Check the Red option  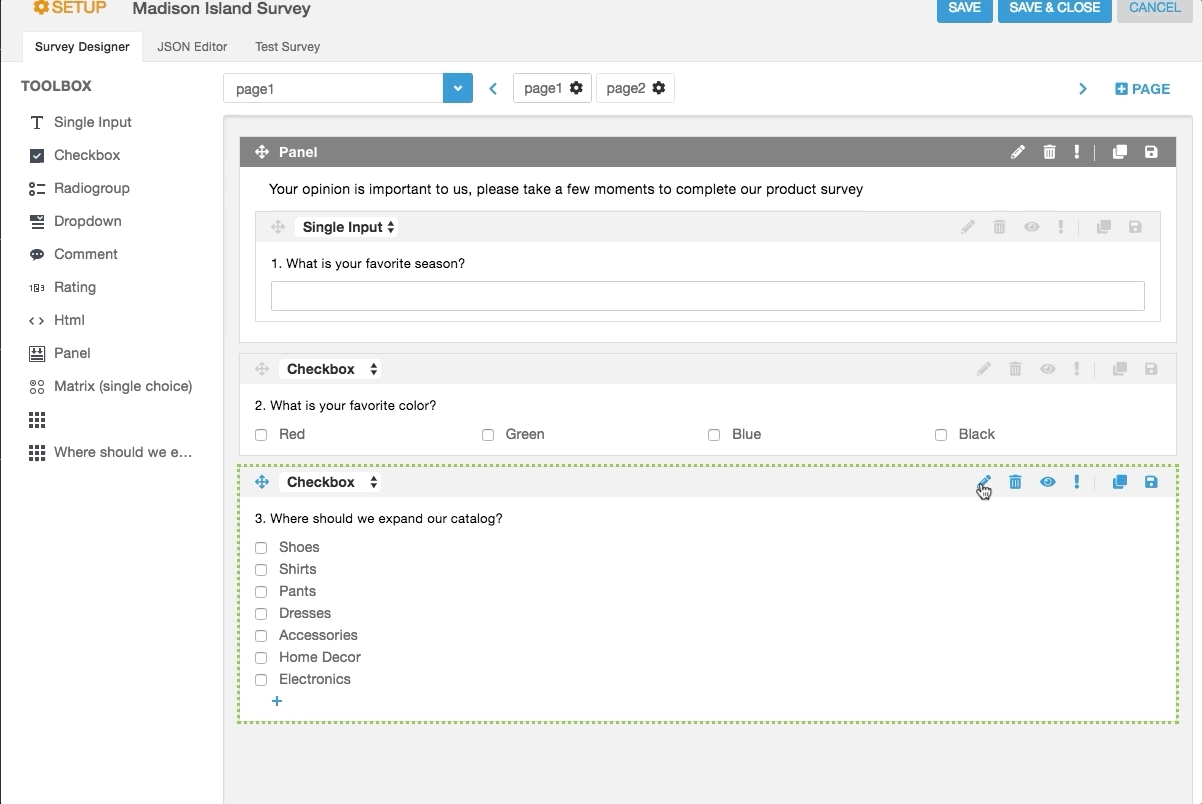261,435
